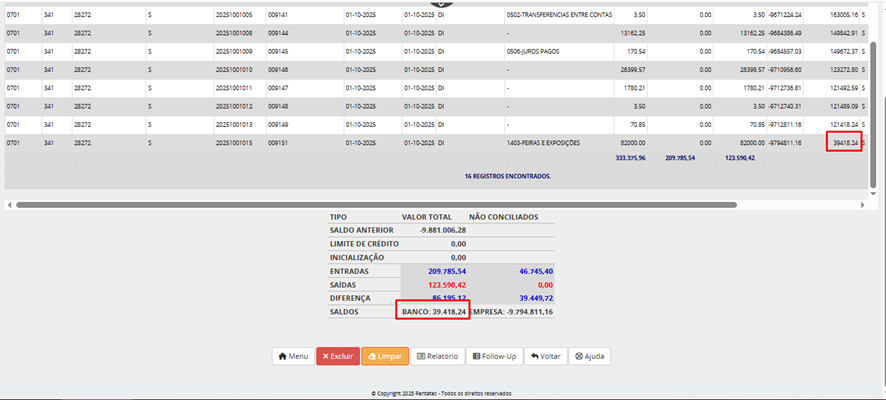Screen dimensions: 886x400
Task: Click the orange Limpar eraser button
Action: tap(385, 356)
